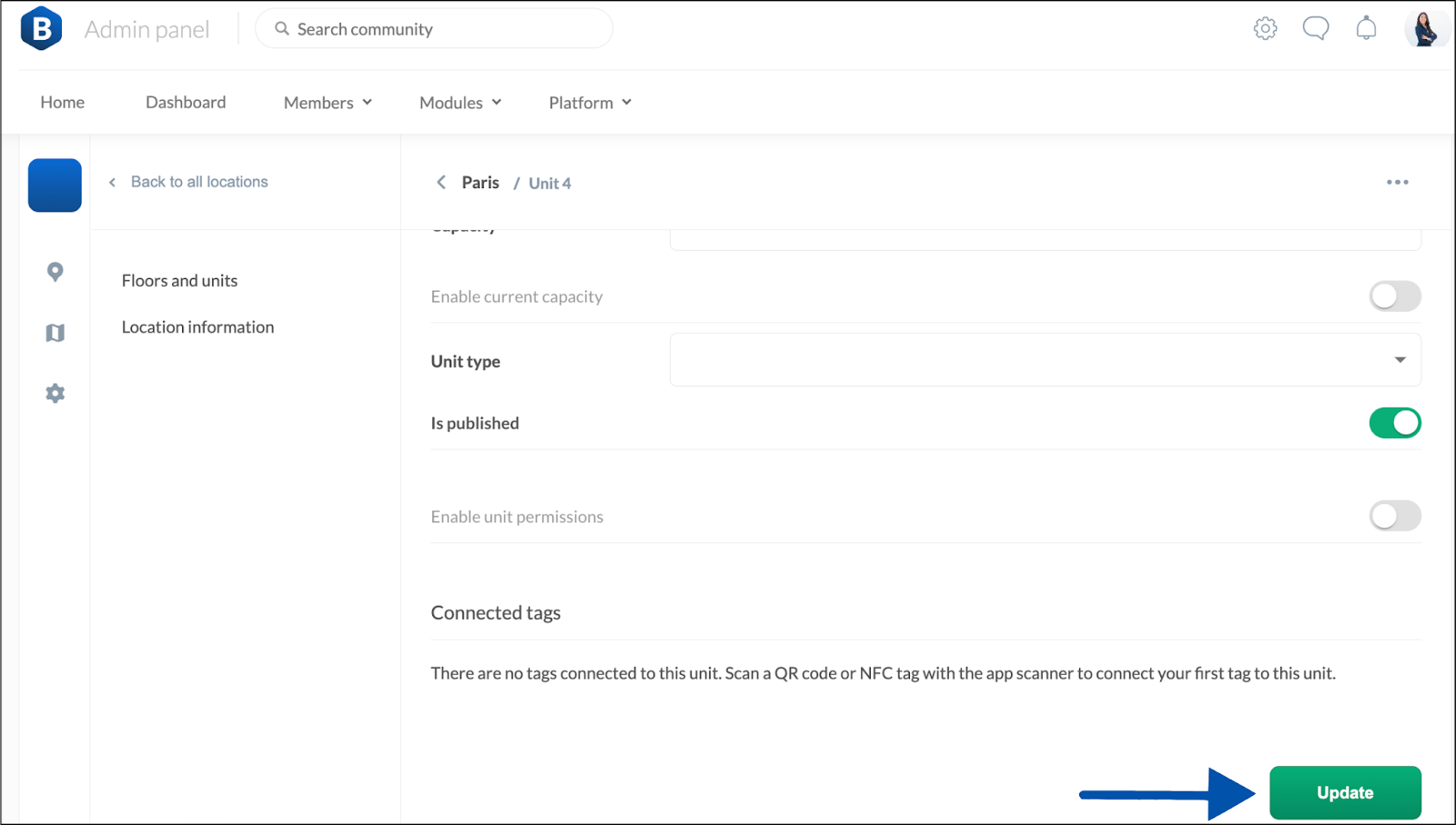
Task: Expand the Platform menu
Action: point(590,103)
